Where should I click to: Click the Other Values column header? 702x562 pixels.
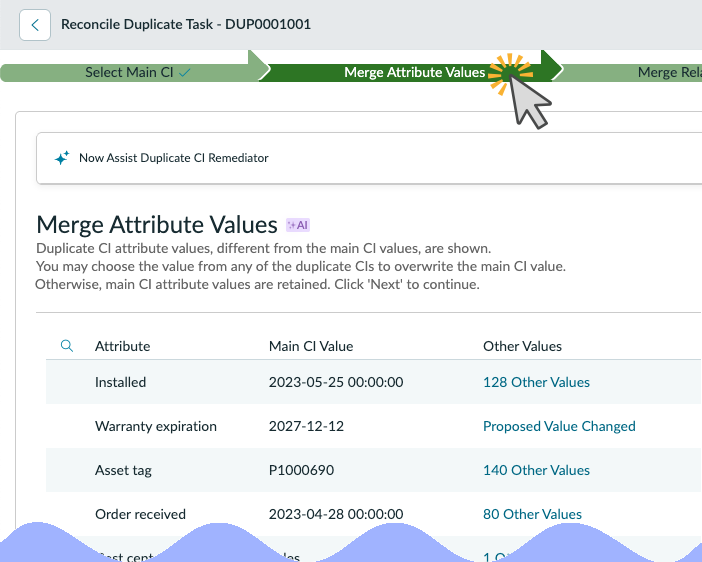522,346
